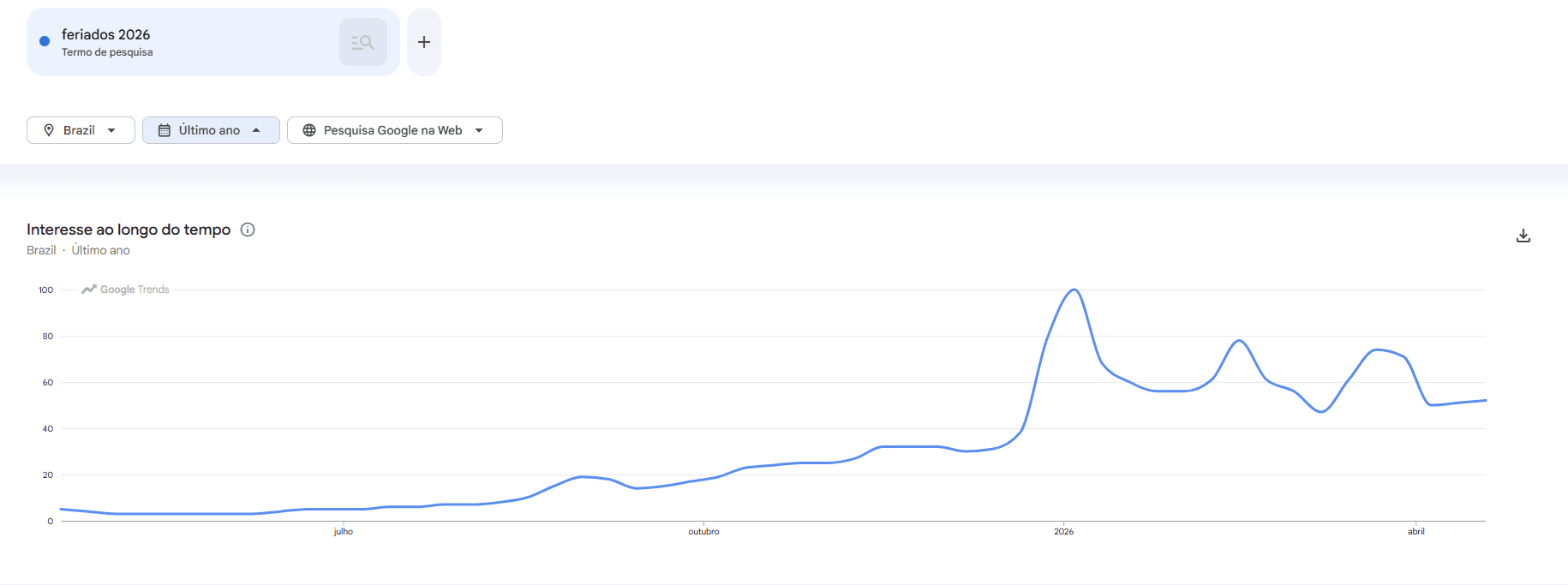Click the Termo de pesquisa label

click(x=107, y=52)
